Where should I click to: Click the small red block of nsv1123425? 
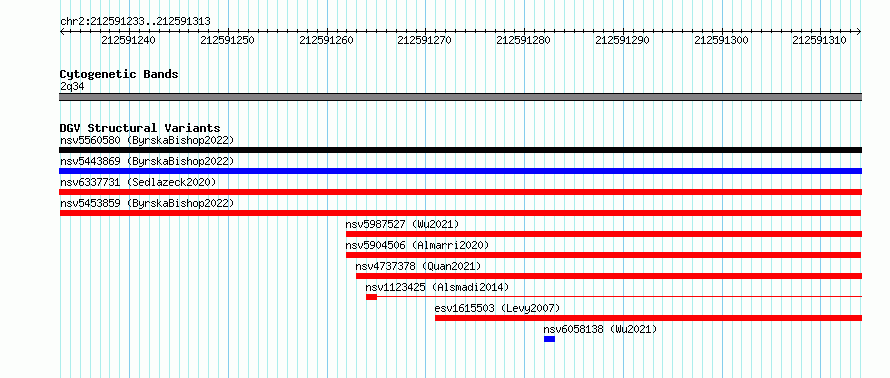(371, 297)
